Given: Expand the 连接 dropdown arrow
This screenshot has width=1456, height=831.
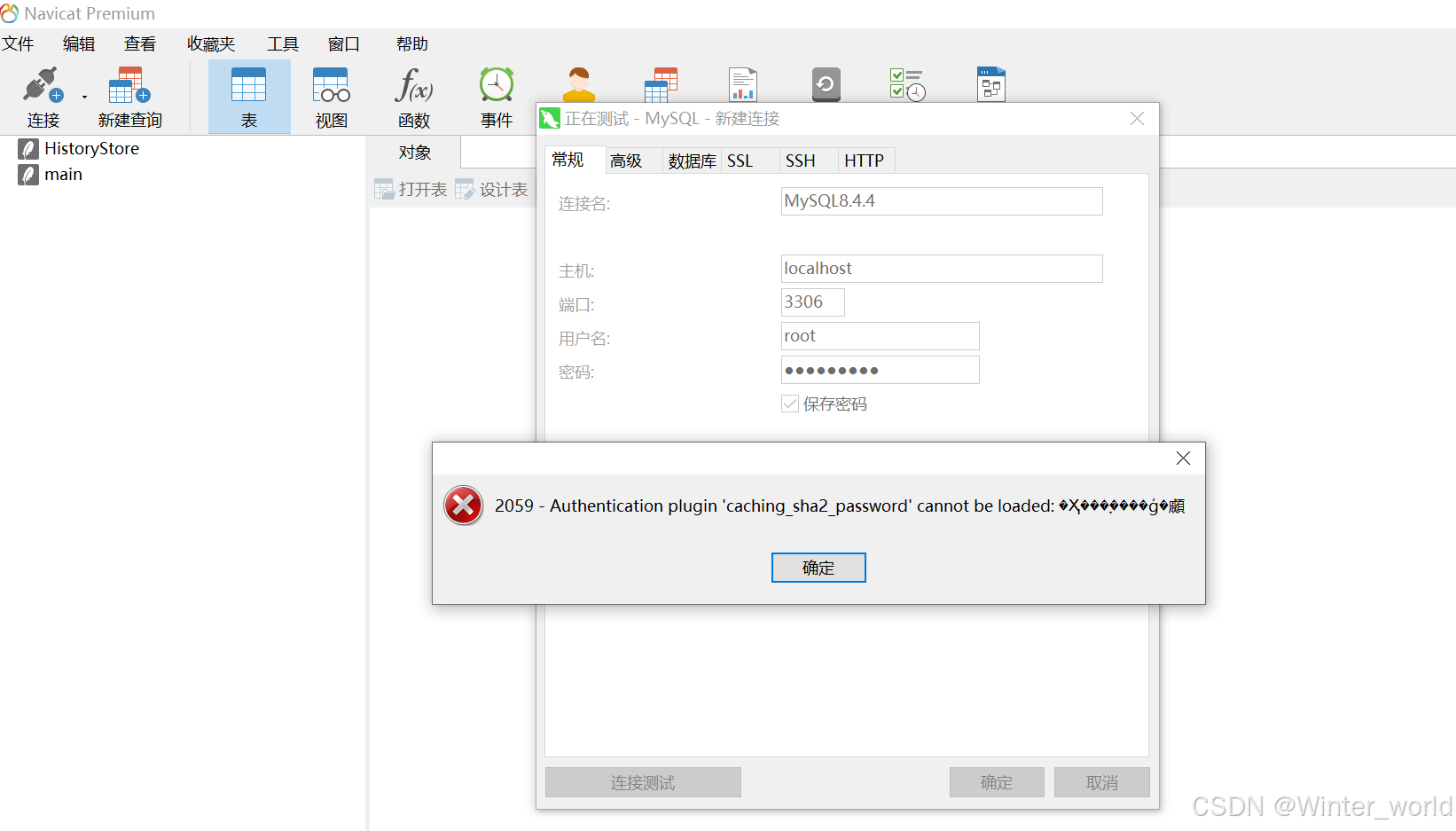Looking at the screenshot, I should pos(84,98).
